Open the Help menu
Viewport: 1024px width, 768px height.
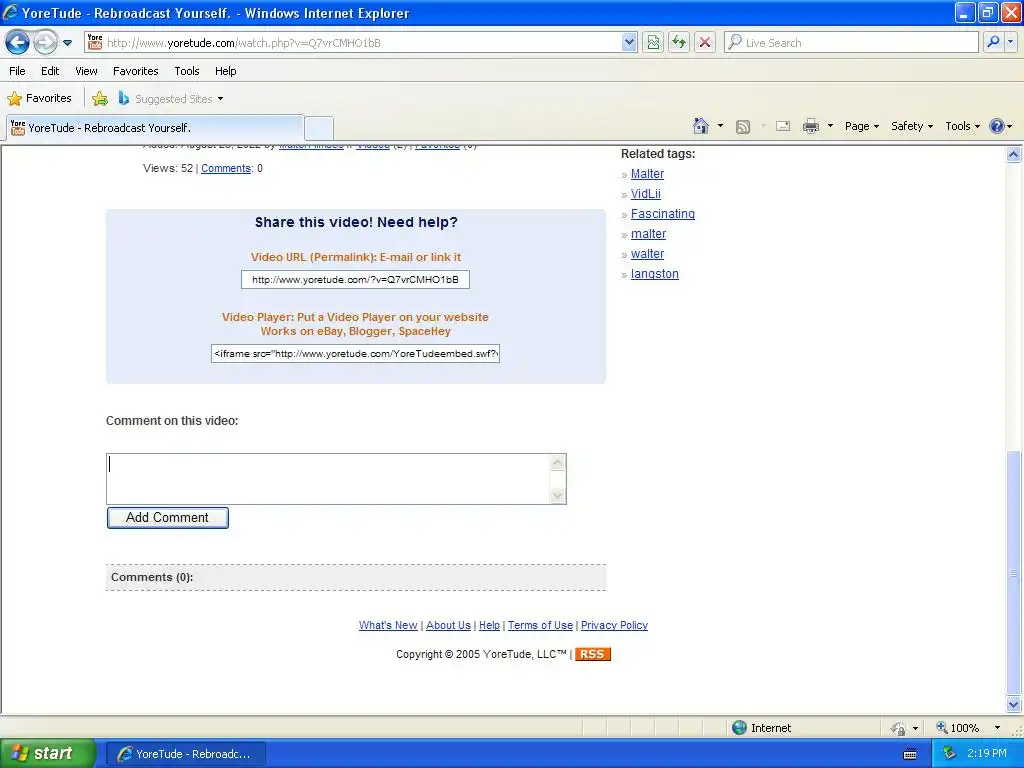tap(226, 71)
